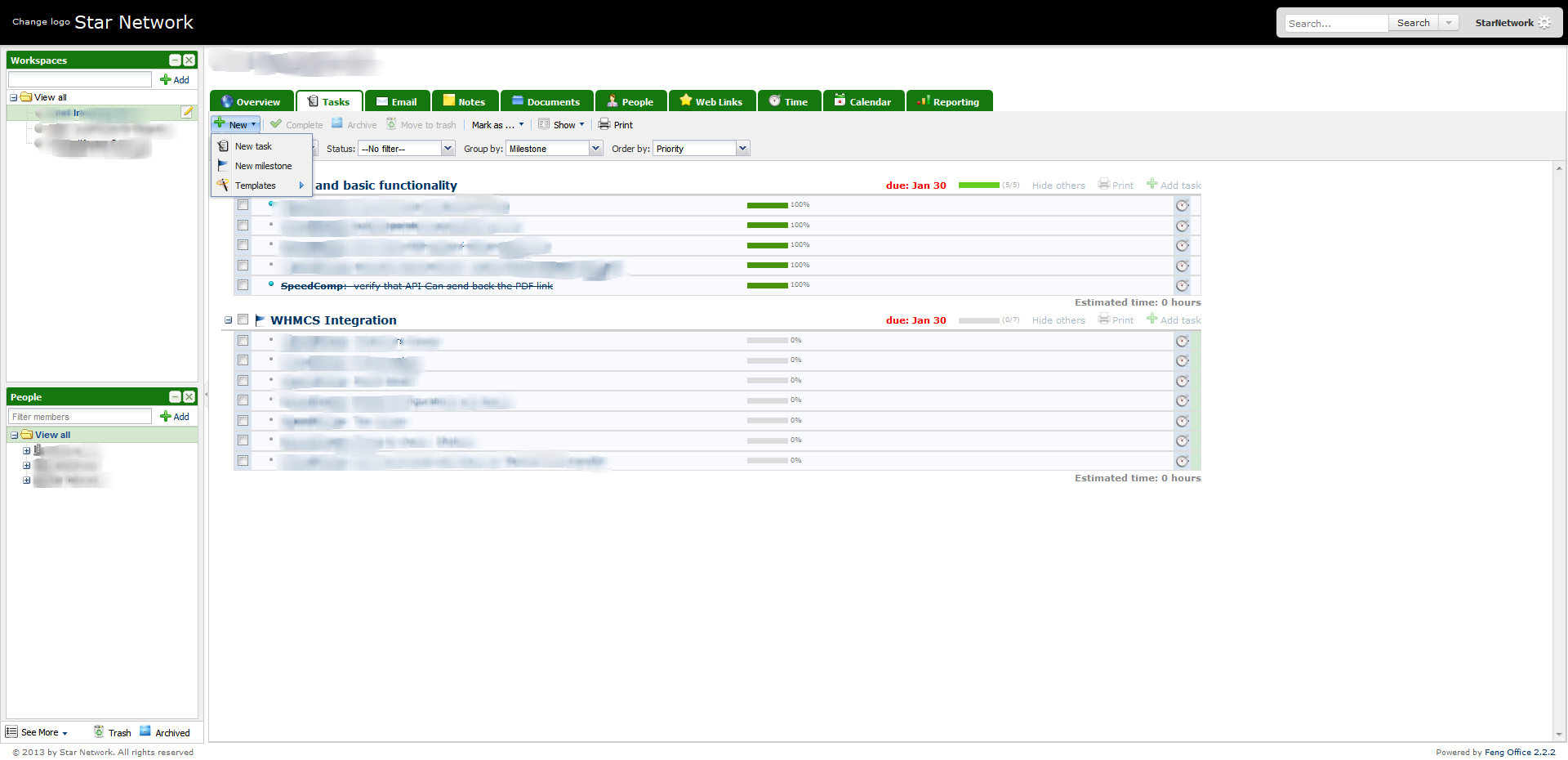Open the Trash bin in the bottom bar

[99, 732]
